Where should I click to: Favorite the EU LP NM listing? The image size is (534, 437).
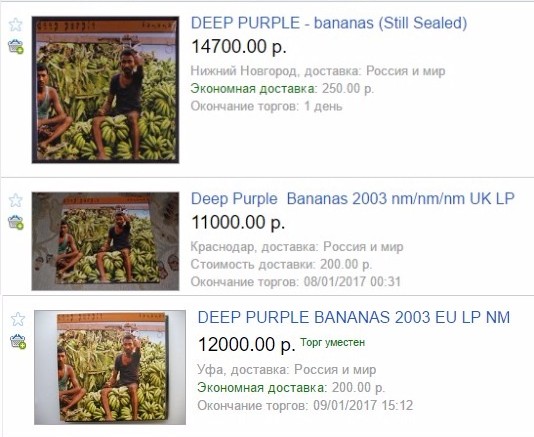(18, 319)
